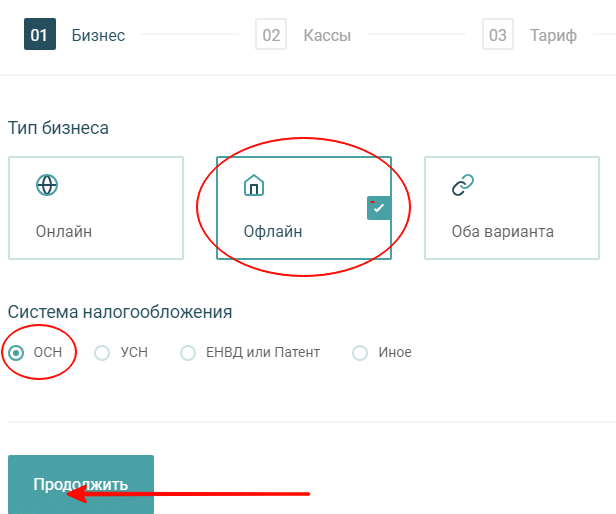Click the checkmark badge on Офлайн card
Viewport: 616px width, 514px height.
379,208
